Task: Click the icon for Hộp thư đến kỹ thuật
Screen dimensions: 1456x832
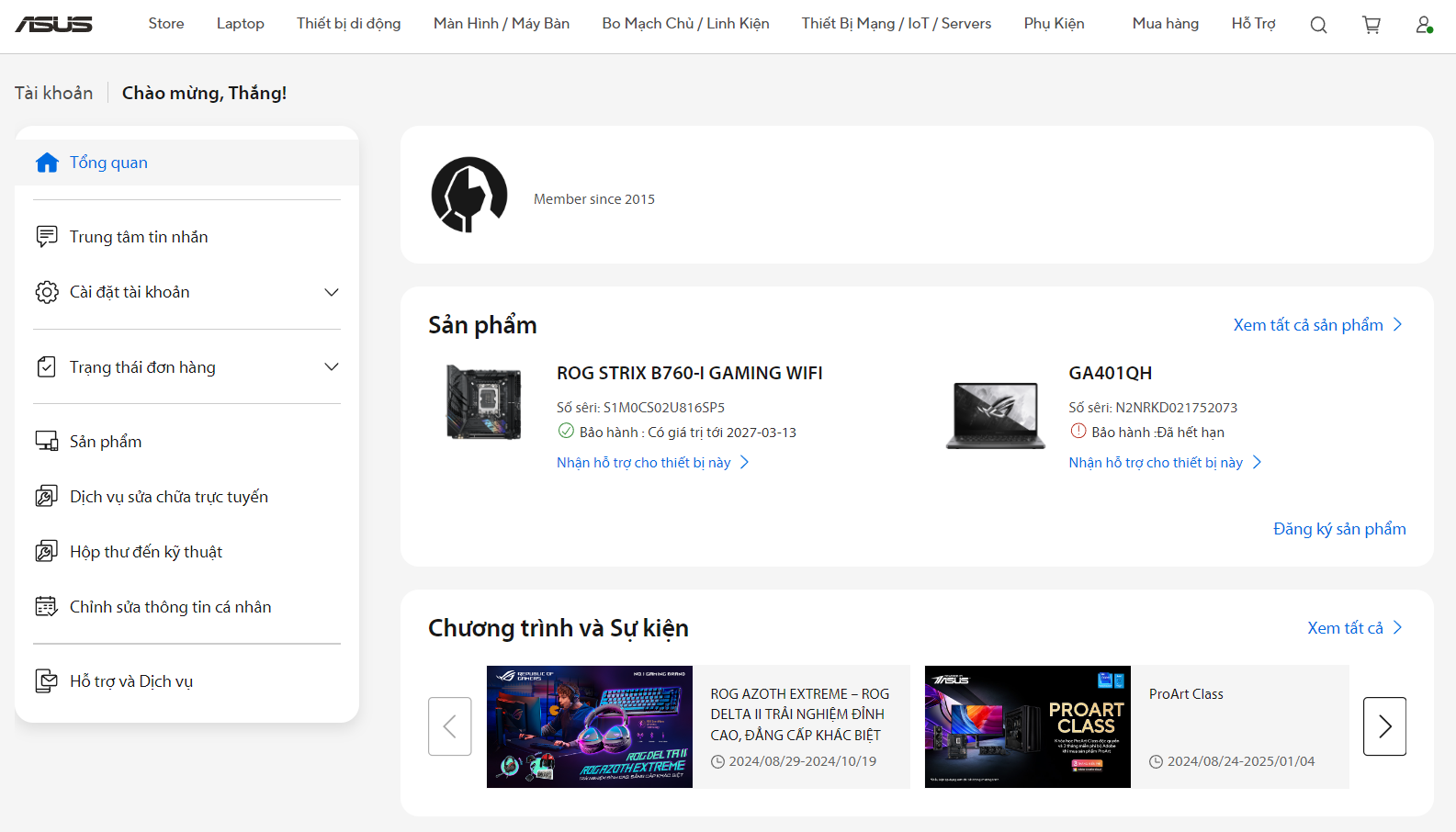Action: (x=47, y=552)
